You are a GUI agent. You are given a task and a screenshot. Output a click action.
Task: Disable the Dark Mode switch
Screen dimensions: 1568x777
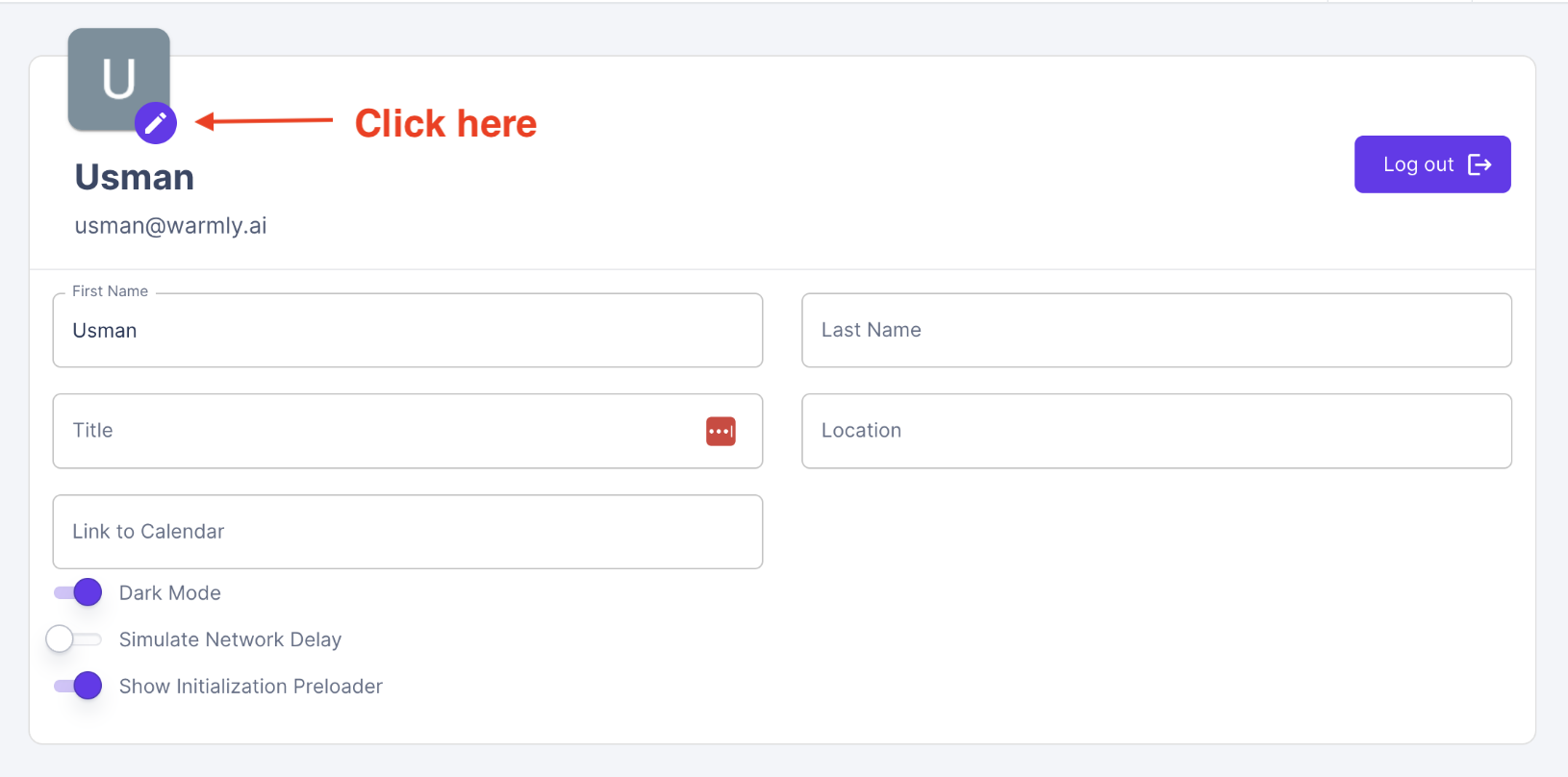coord(79,592)
